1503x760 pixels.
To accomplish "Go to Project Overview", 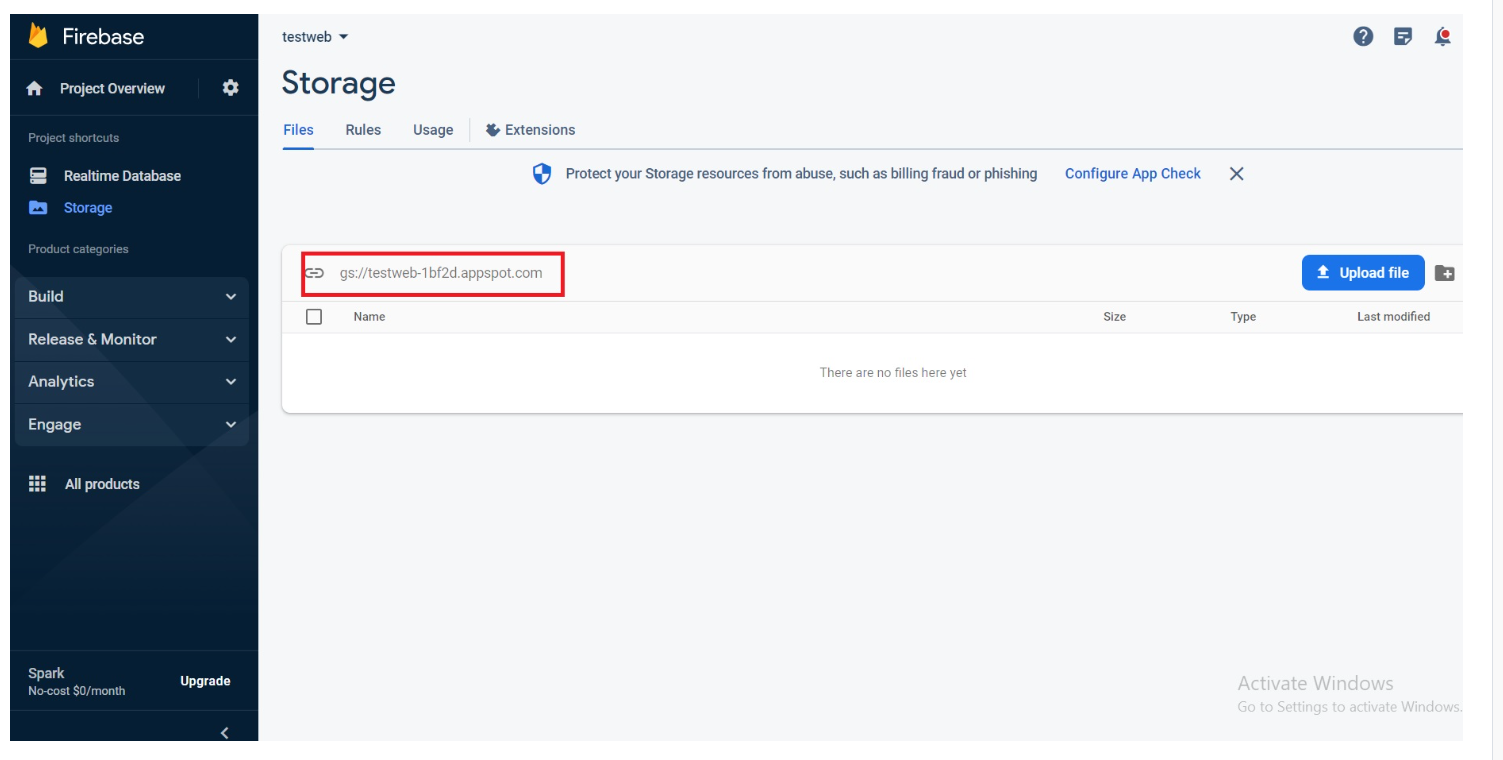I will point(112,88).
